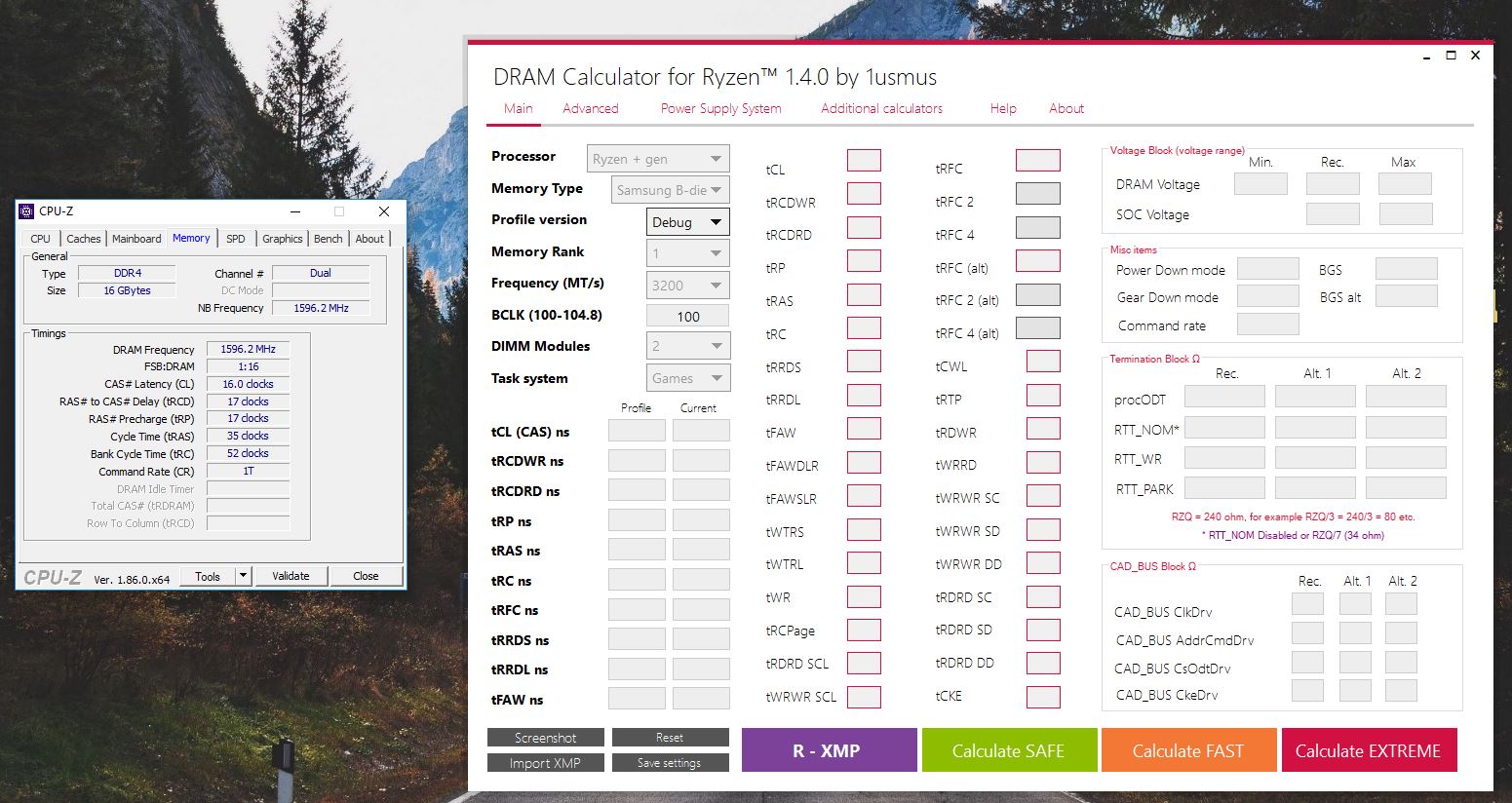Expand the Memory Type dropdown
This screenshot has width=1512, height=803.
click(x=671, y=190)
